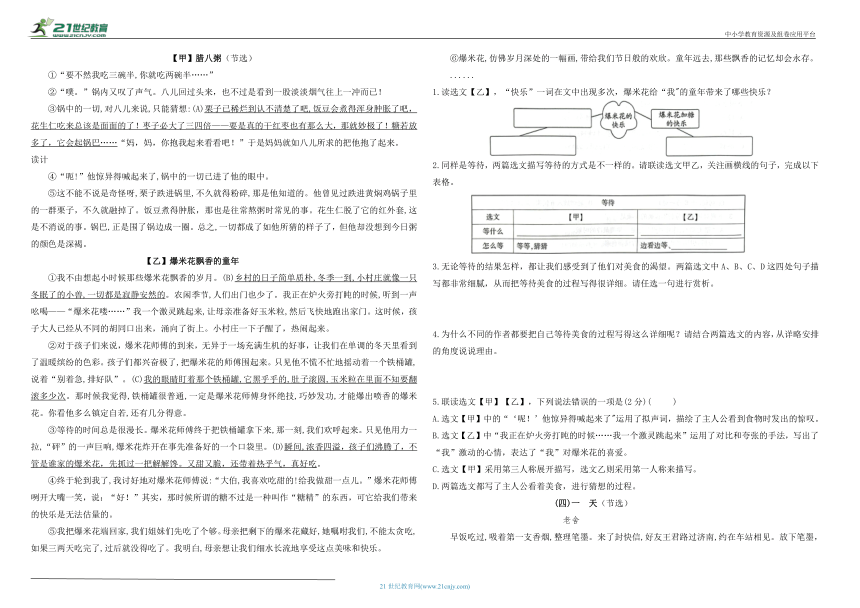This screenshot has height=608, width=860.
Task: Choose option C "选文【甲】采用第三人称展开描写"
Action: tap(565, 469)
